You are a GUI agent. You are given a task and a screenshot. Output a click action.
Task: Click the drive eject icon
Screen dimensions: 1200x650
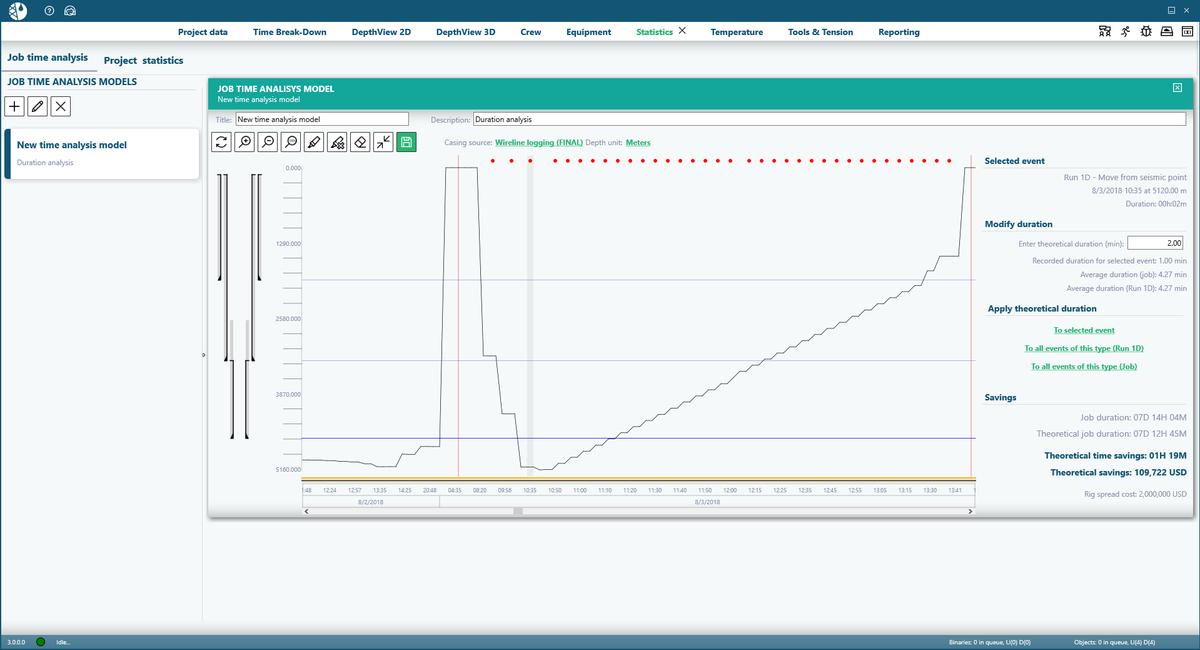click(x=1166, y=32)
